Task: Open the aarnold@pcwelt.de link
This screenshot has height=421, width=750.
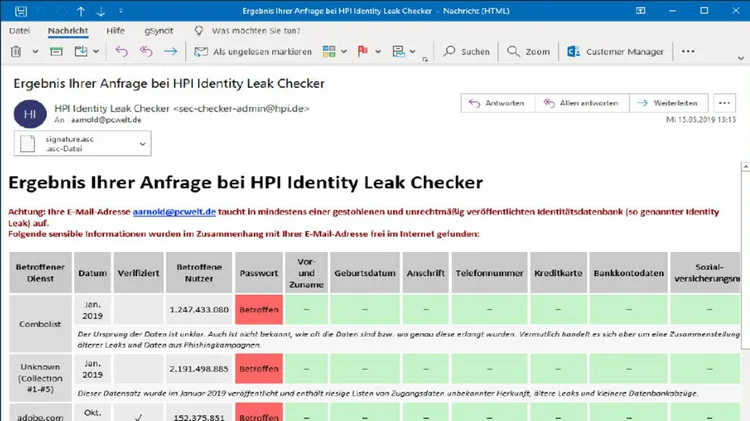Action: tap(174, 211)
